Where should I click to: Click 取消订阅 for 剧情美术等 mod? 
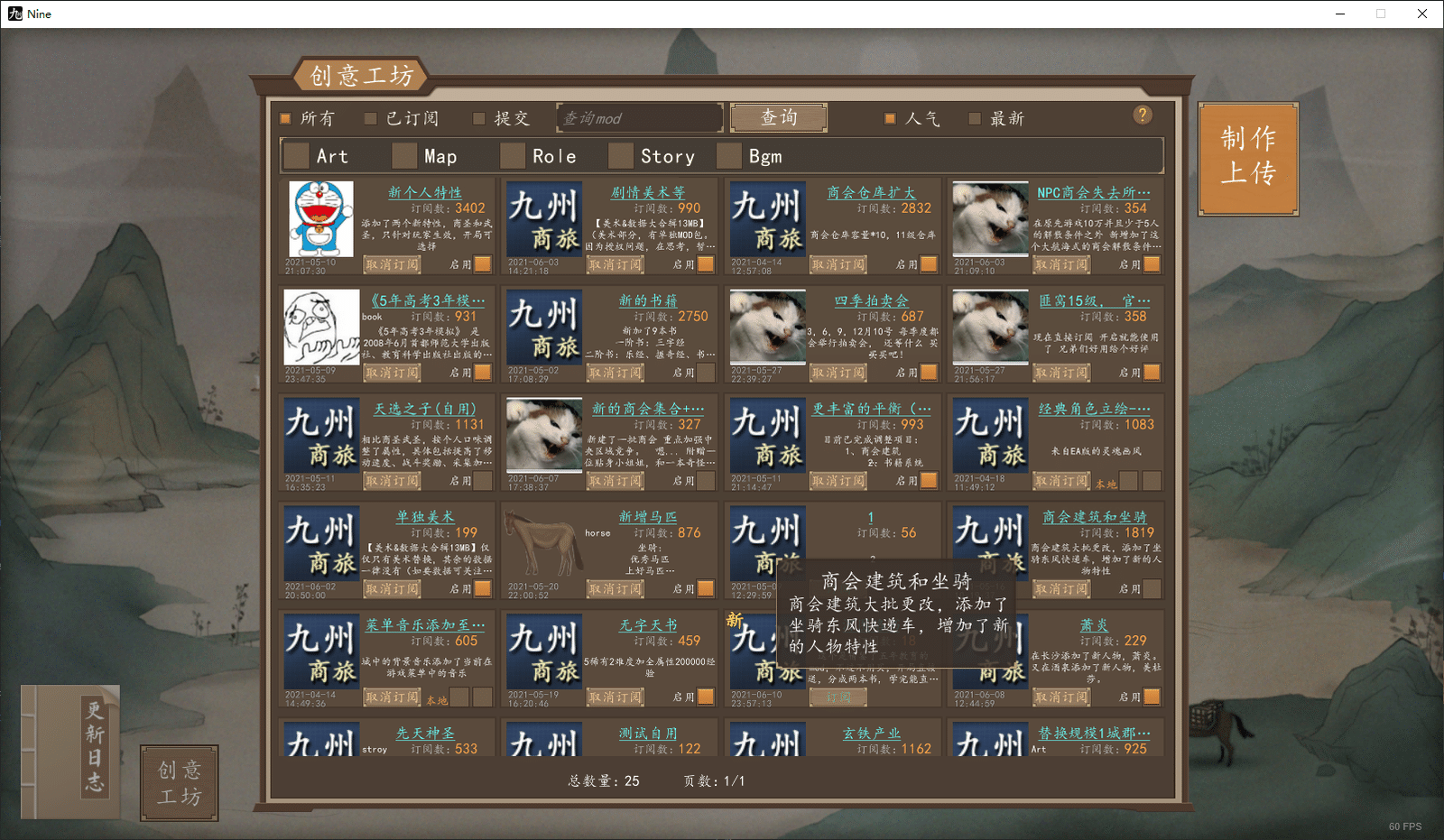tap(616, 264)
